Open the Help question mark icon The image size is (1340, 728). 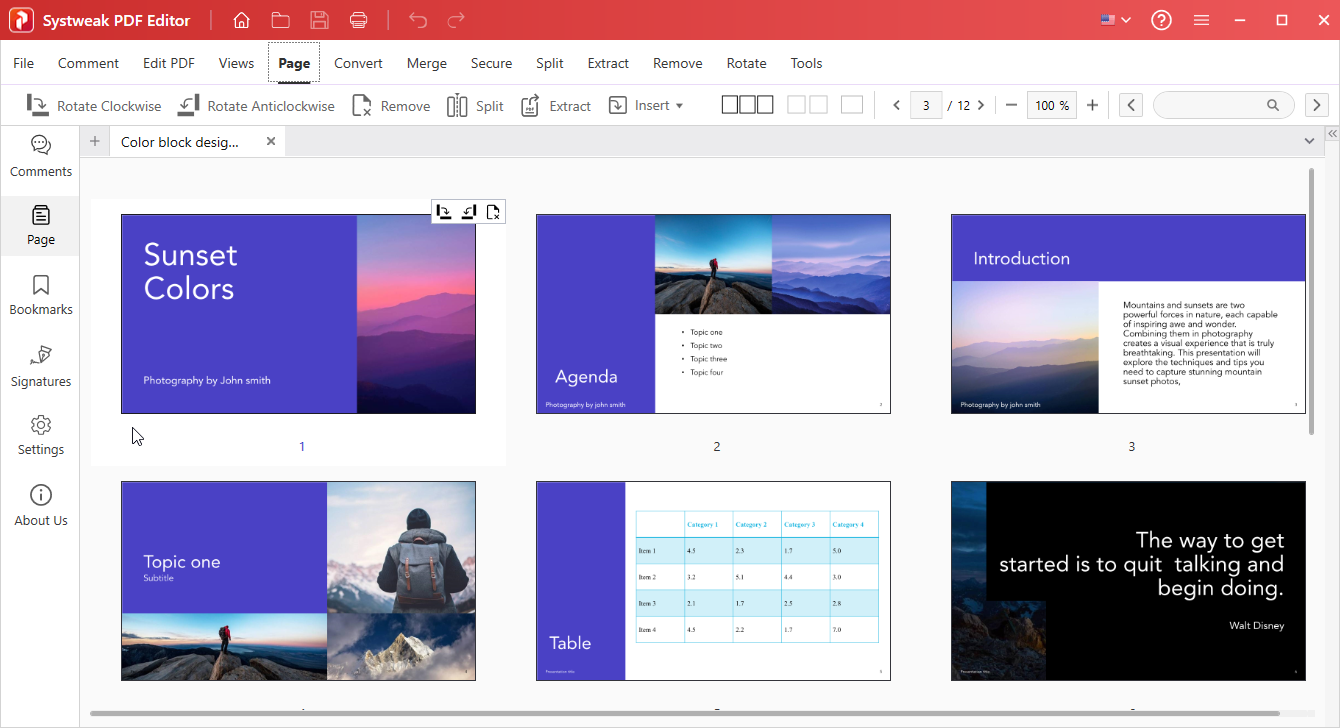(1161, 20)
